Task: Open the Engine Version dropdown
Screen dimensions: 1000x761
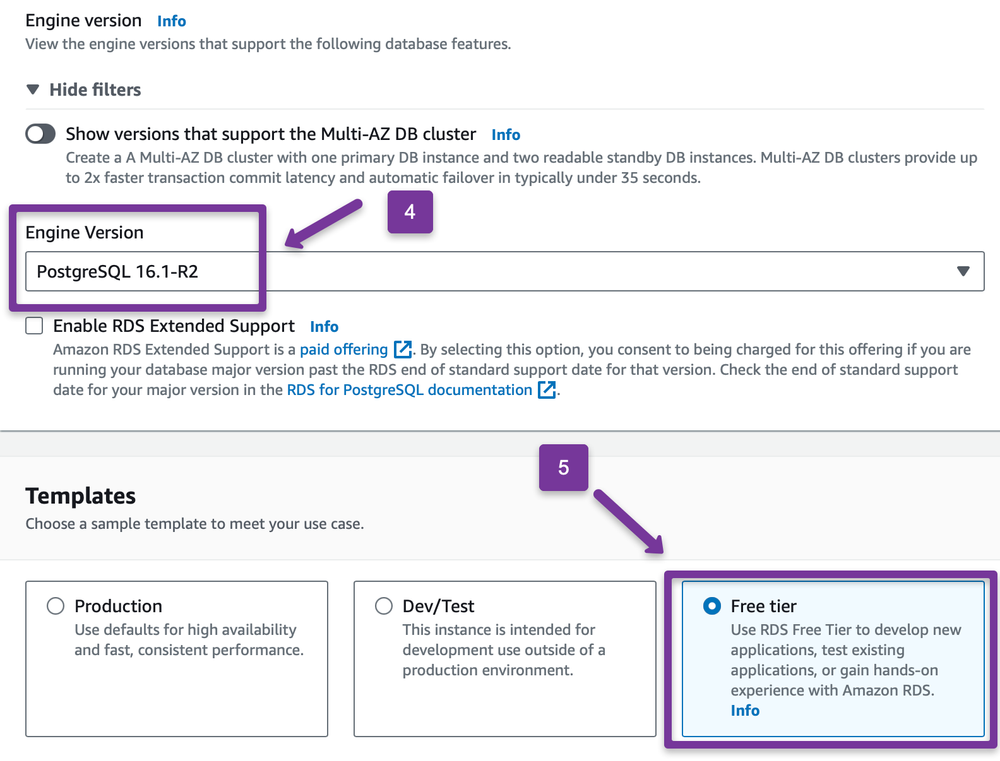Action: tap(500, 271)
